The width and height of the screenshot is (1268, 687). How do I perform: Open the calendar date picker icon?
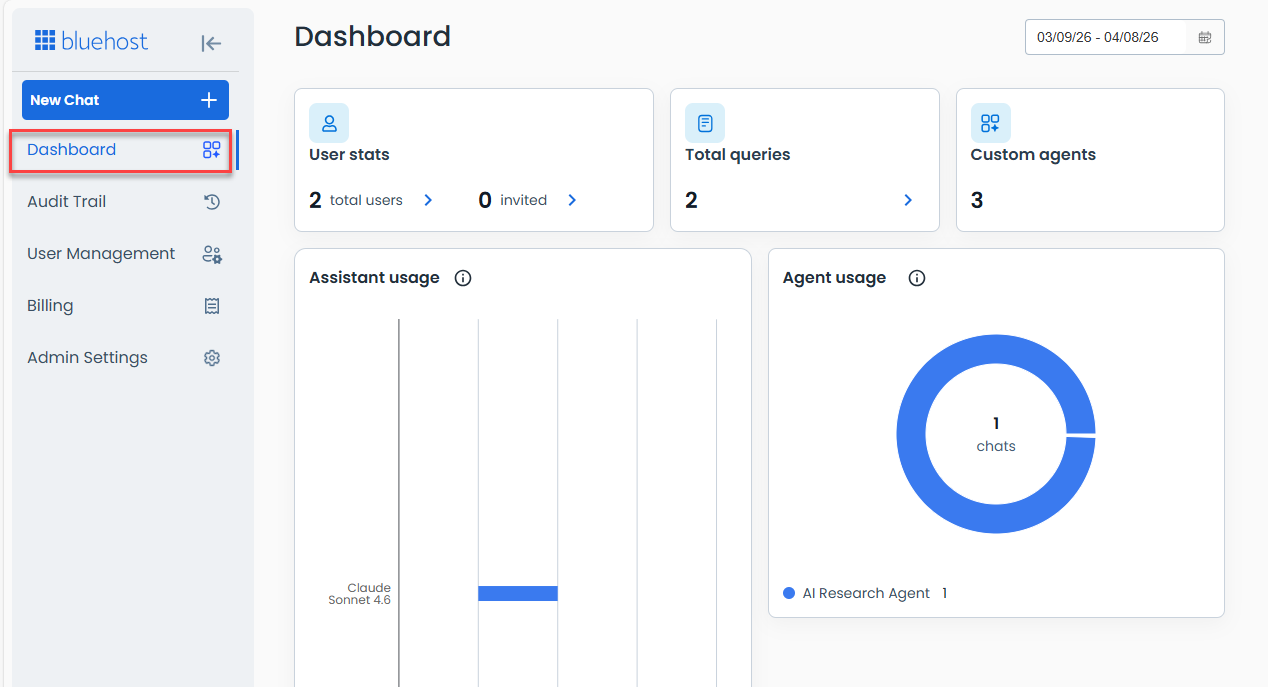[x=1205, y=37]
